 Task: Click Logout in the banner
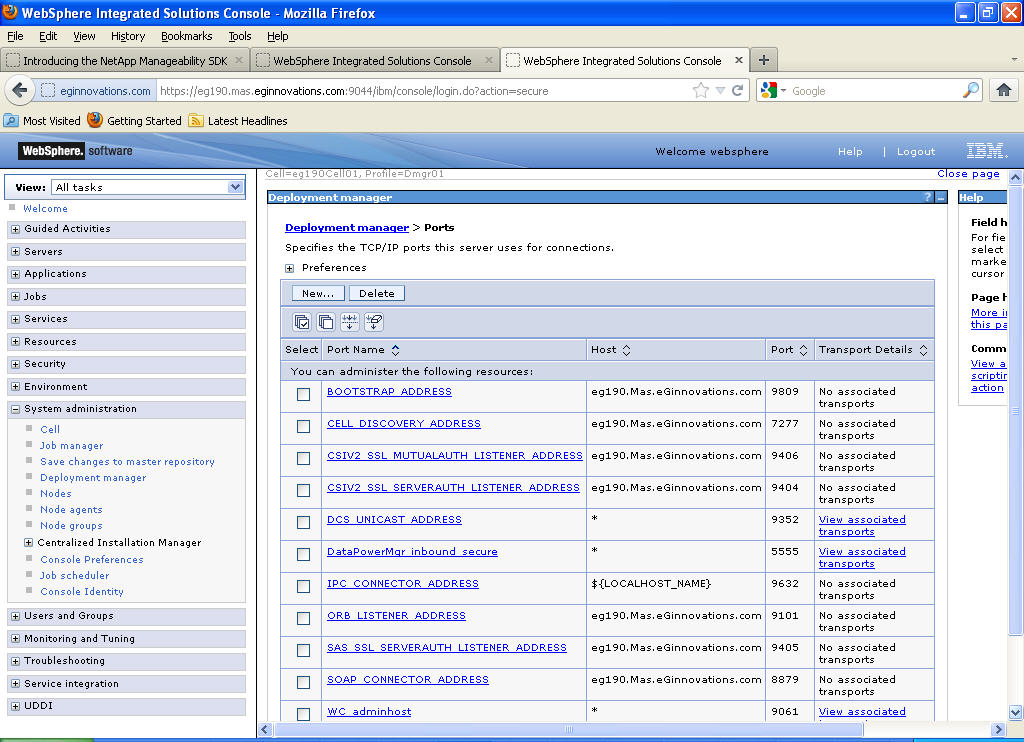pyautogui.click(x=916, y=152)
